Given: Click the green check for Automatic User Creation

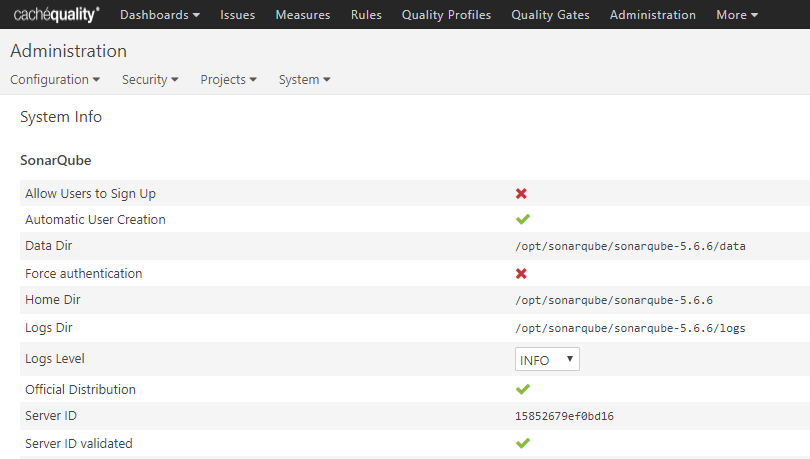Looking at the screenshot, I should 523,219.
